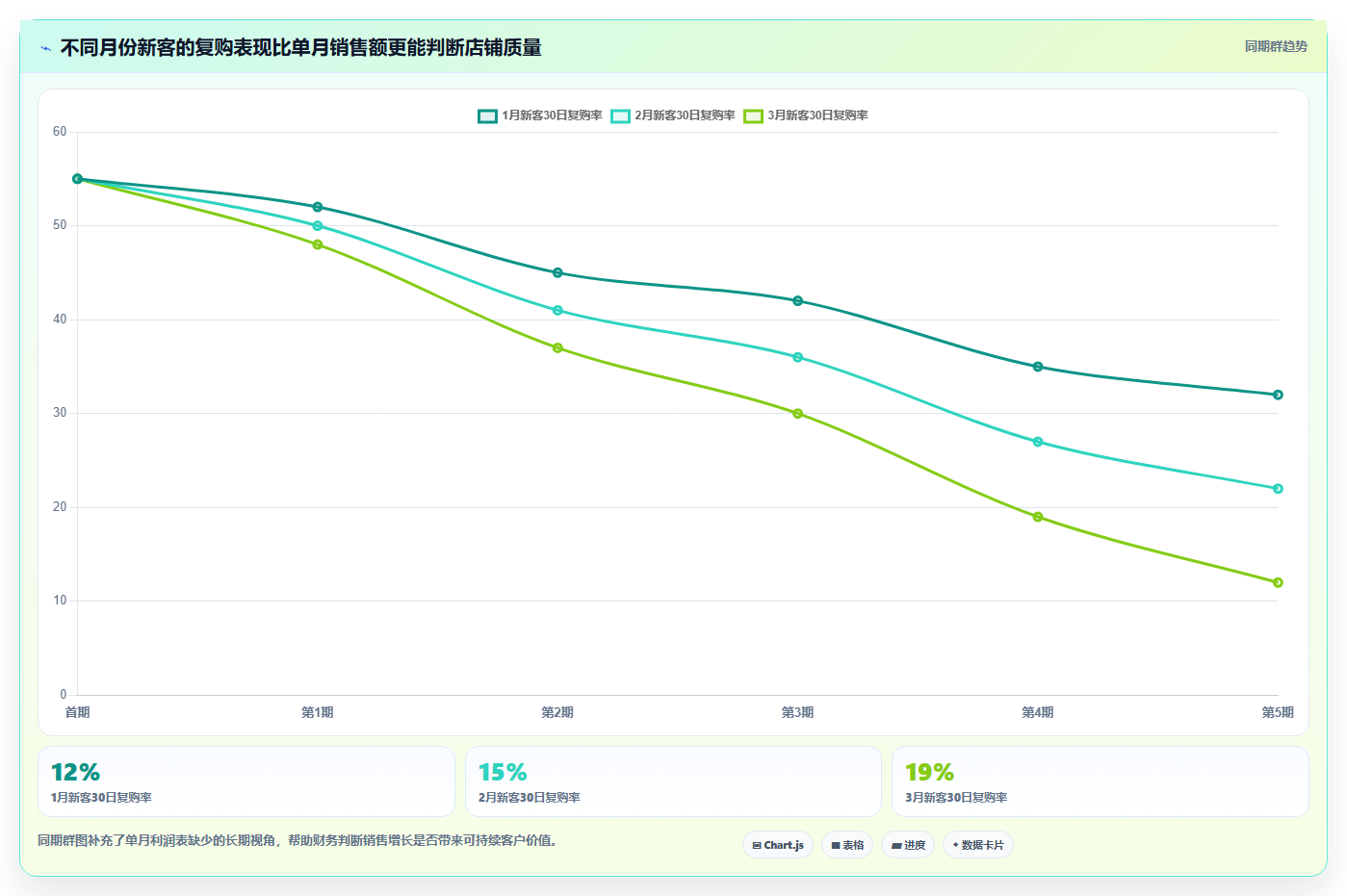Screen dimensions: 1347x896
Task: Click the 第4期 x-axis label
Action: pyautogui.click(x=1038, y=712)
